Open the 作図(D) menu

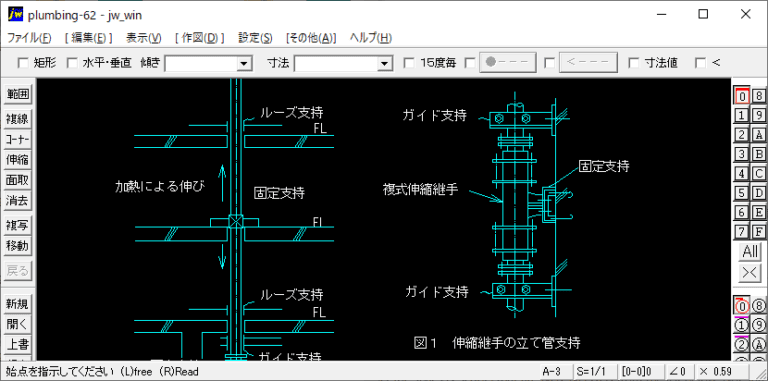tap(199, 38)
